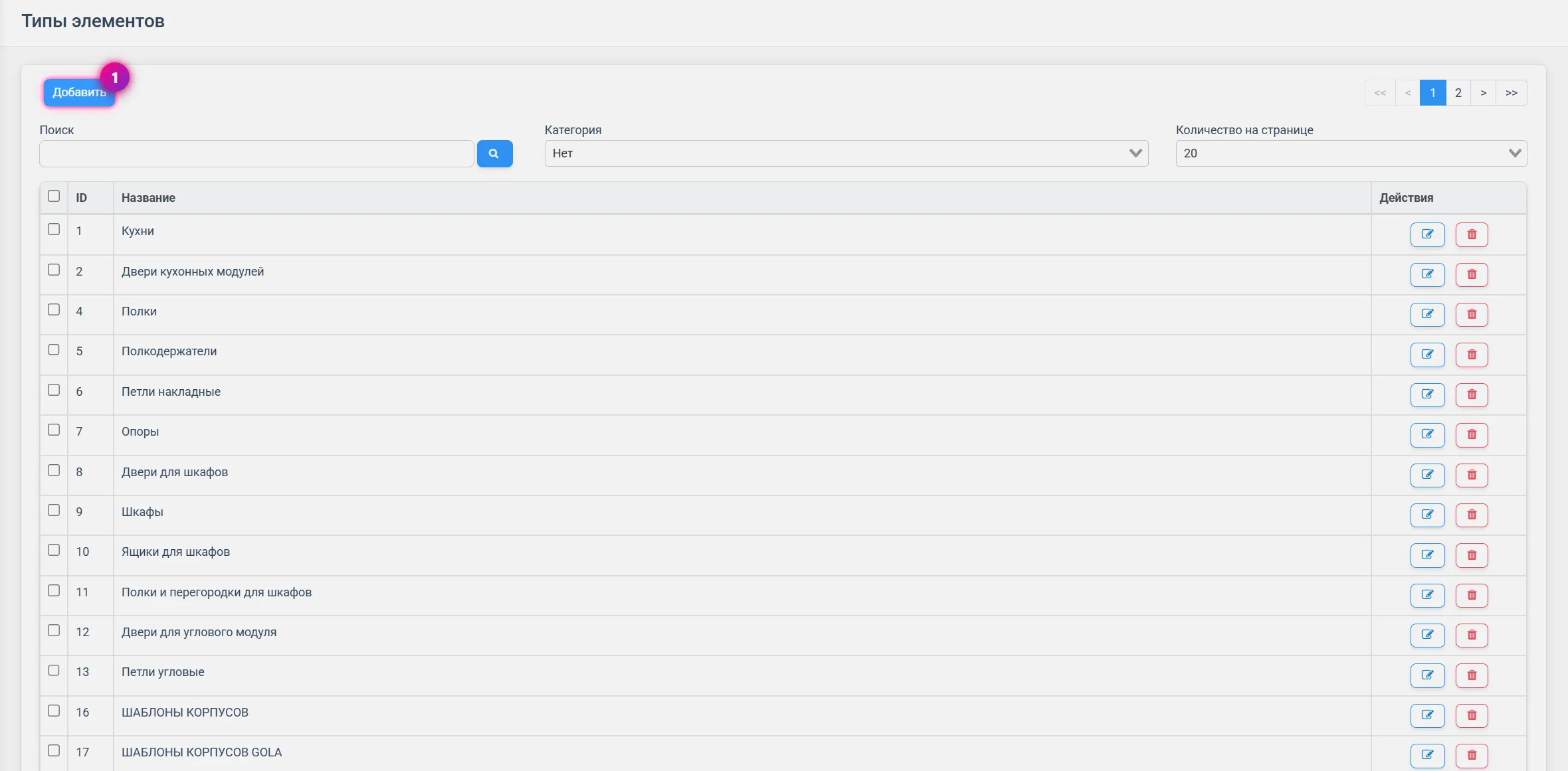Delete the Шкафы row
Screen dimensions: 1568x771
click(x=1471, y=515)
